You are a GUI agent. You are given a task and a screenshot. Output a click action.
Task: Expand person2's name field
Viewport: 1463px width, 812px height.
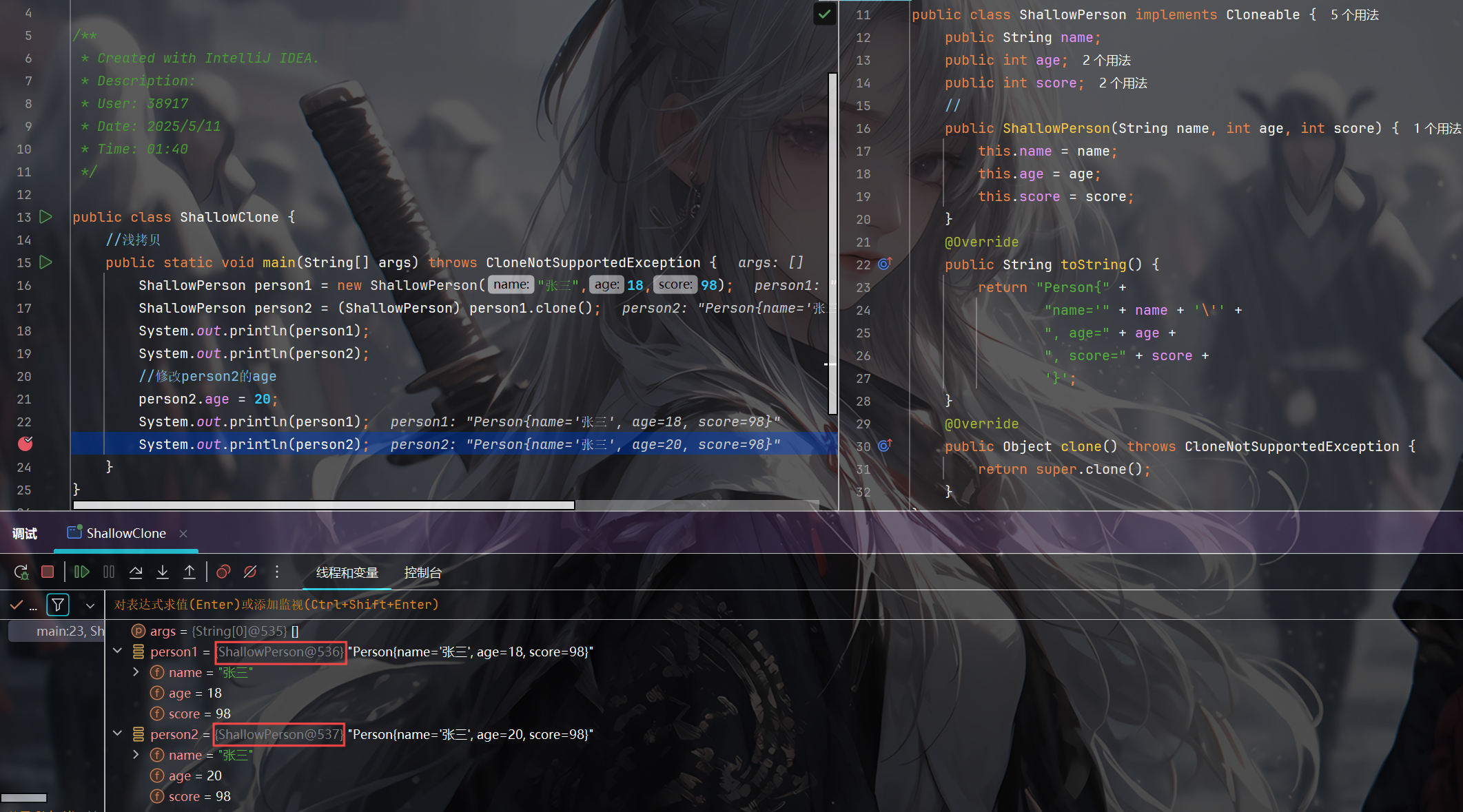click(x=136, y=755)
